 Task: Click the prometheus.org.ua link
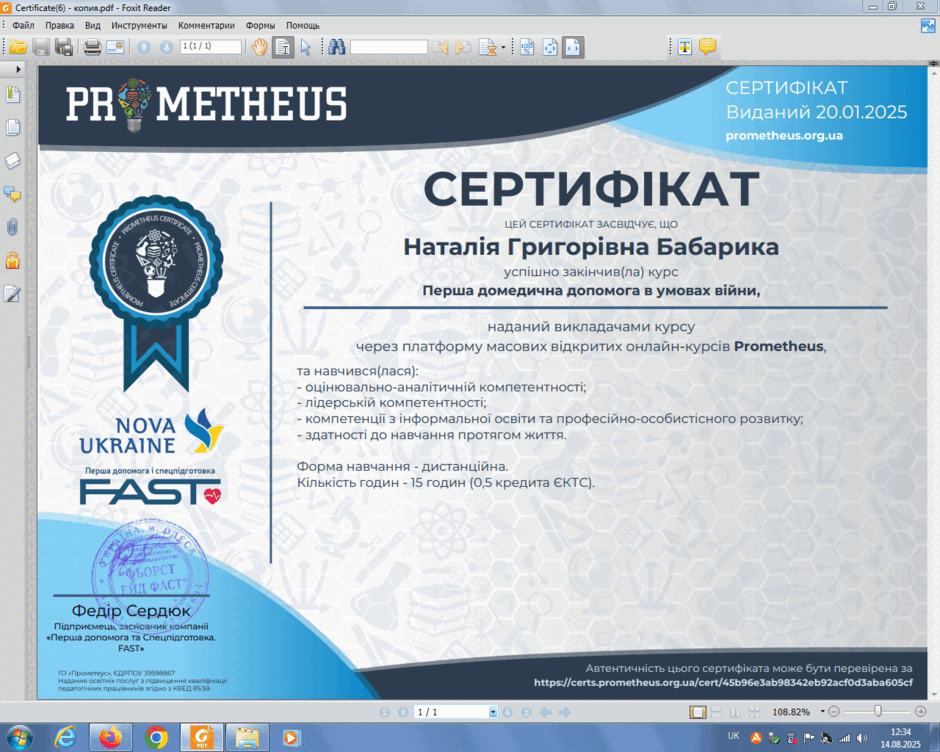pos(784,136)
